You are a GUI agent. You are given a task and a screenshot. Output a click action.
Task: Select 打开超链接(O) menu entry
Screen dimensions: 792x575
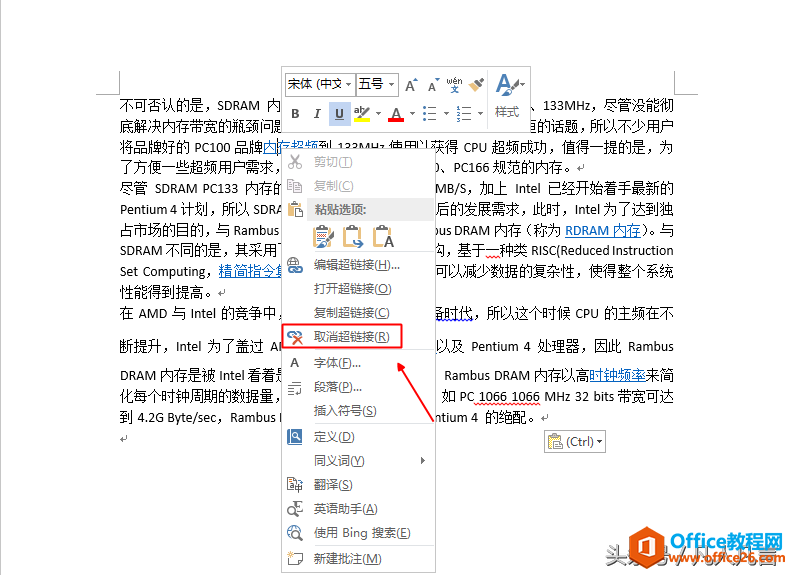[x=358, y=289]
